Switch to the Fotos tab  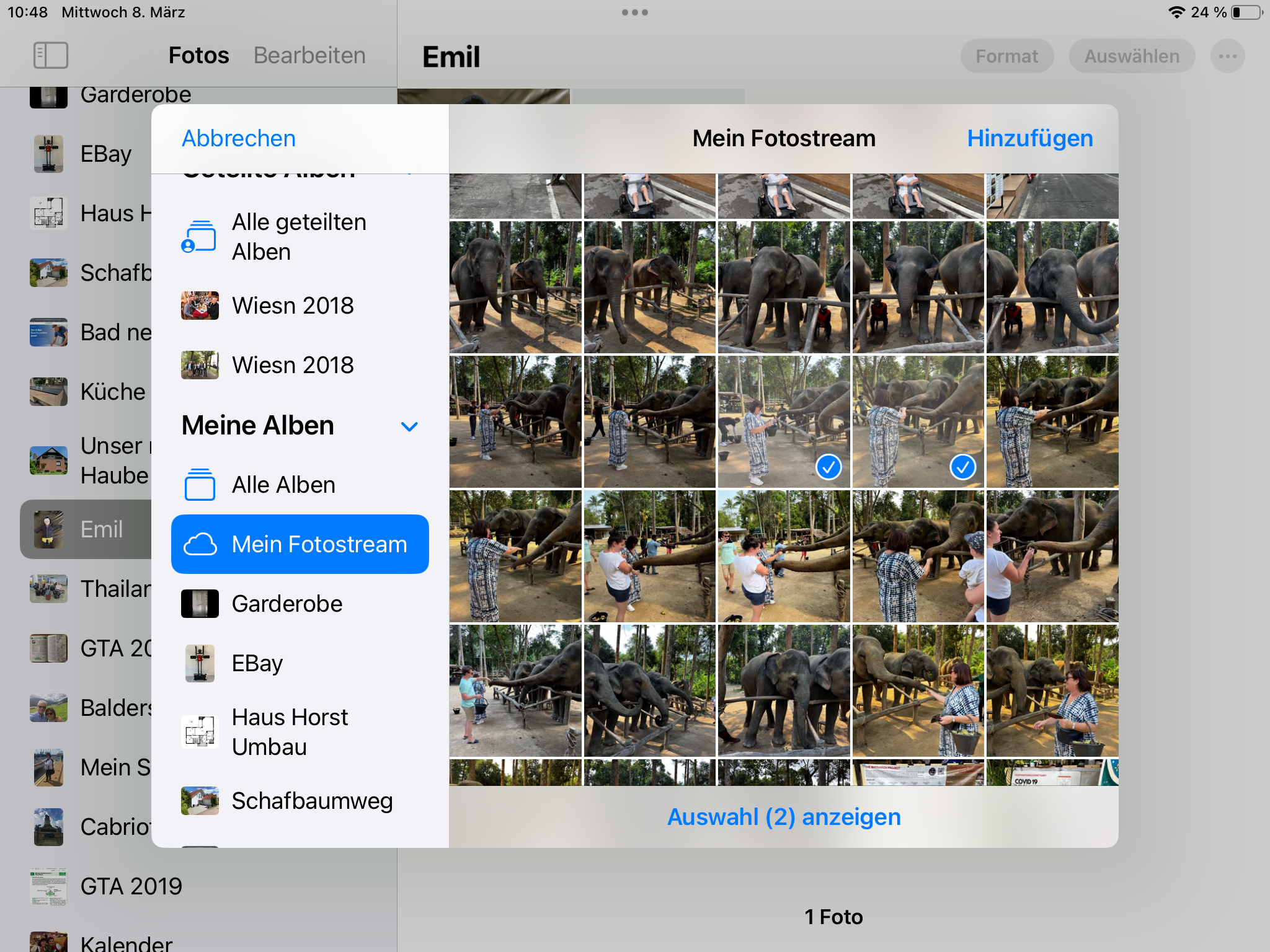pyautogui.click(x=198, y=55)
